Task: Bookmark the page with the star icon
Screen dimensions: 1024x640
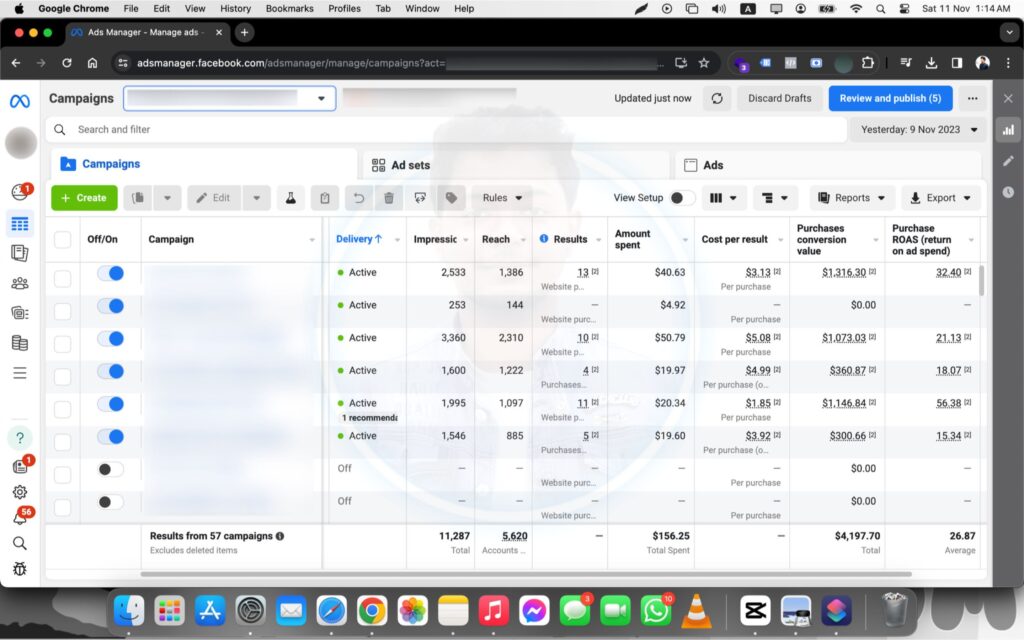Action: coord(704,63)
